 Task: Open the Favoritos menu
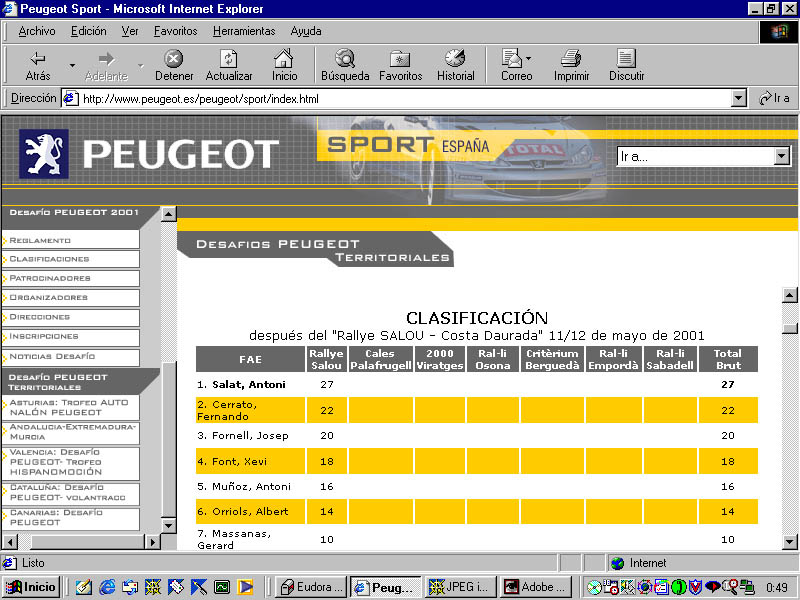click(176, 31)
